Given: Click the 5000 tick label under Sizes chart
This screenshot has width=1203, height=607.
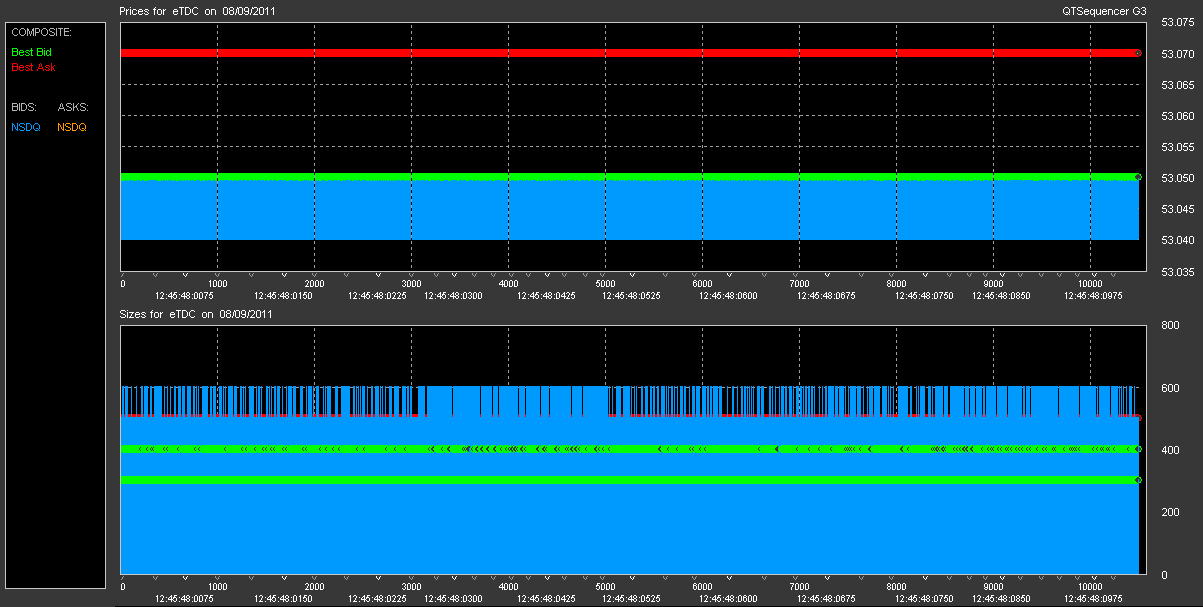Looking at the screenshot, I should pyautogui.click(x=605, y=587).
